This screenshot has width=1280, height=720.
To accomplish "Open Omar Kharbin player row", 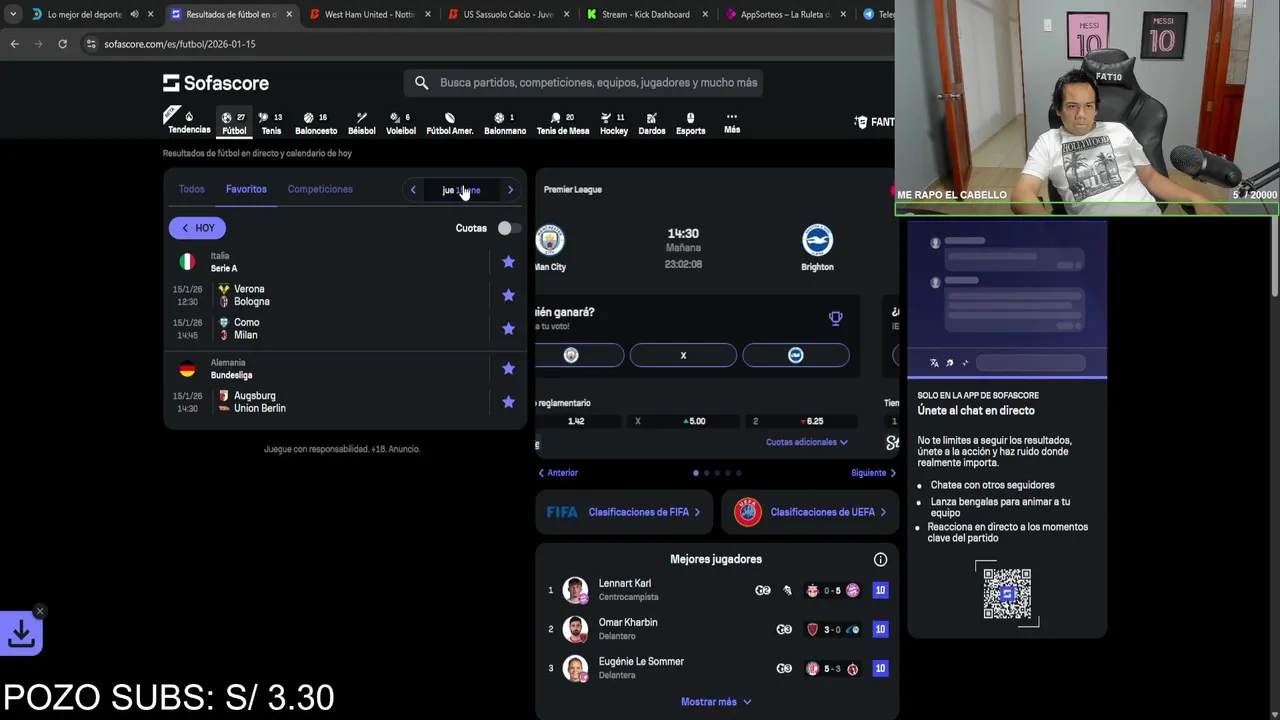I will click(716, 629).
